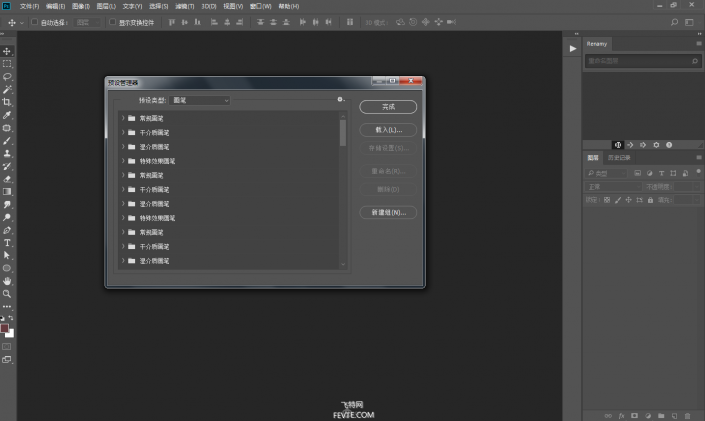Select the Brush tool
Image resolution: width=705 pixels, height=421 pixels.
[x=7, y=141]
